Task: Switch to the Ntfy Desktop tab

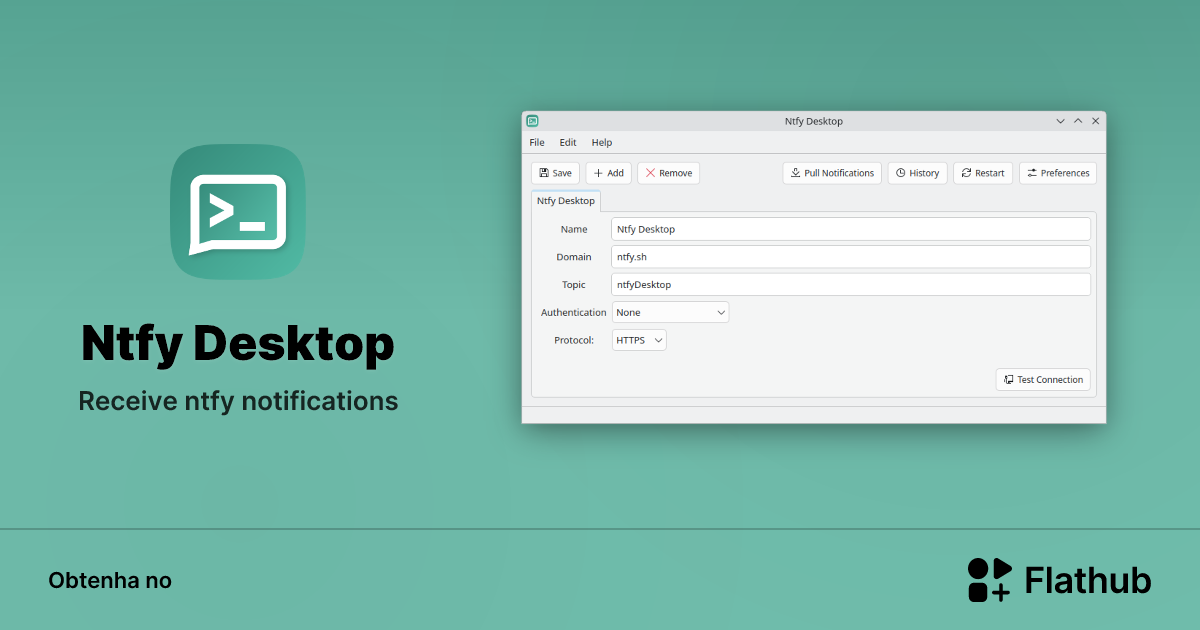Action: (x=566, y=200)
